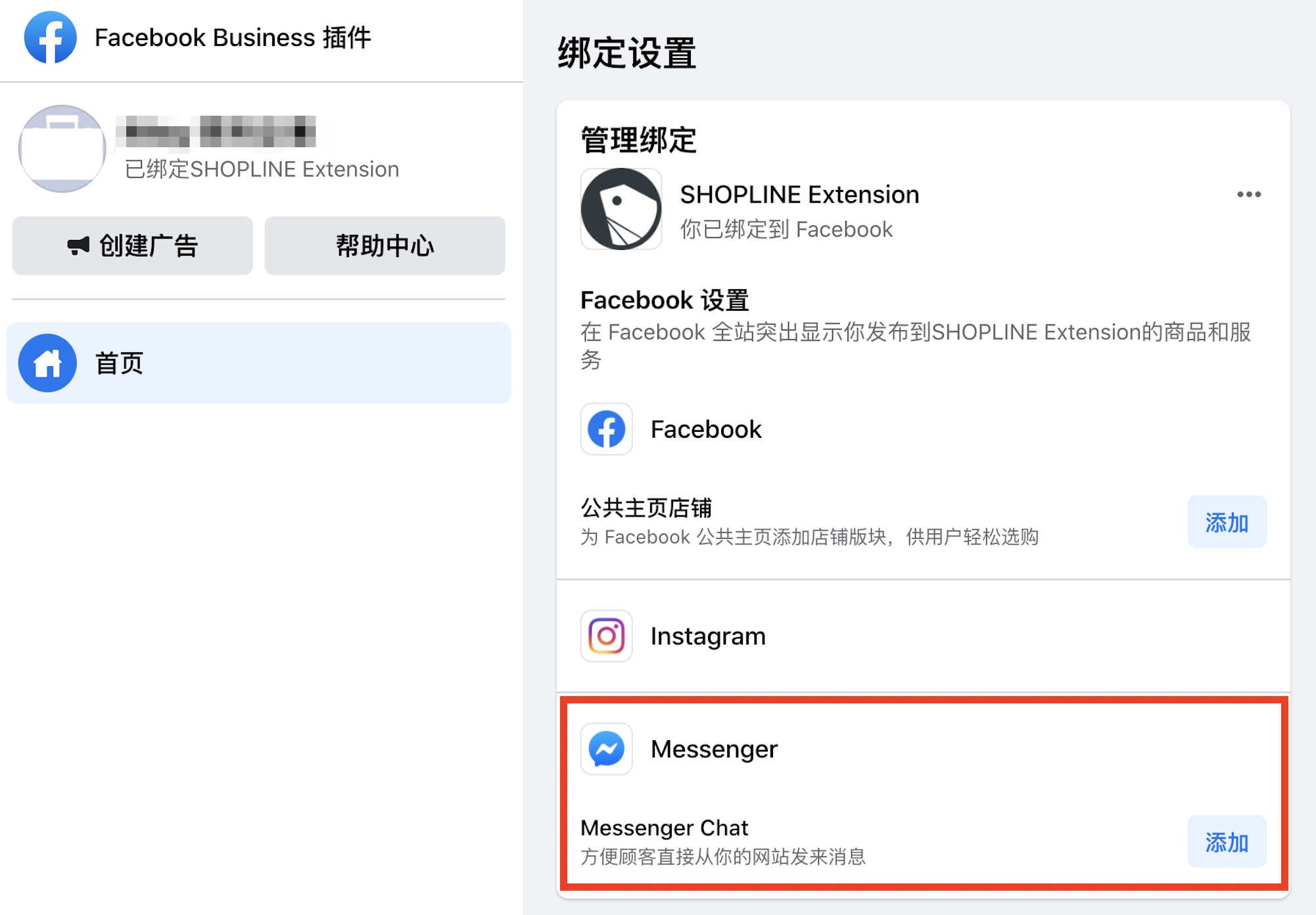
Task: Click the 已绑定SHOPLINE Extension text
Action: tap(262, 170)
